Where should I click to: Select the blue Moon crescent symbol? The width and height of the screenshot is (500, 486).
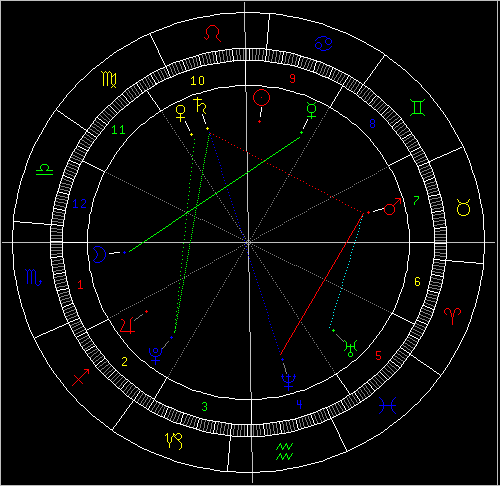(x=99, y=254)
